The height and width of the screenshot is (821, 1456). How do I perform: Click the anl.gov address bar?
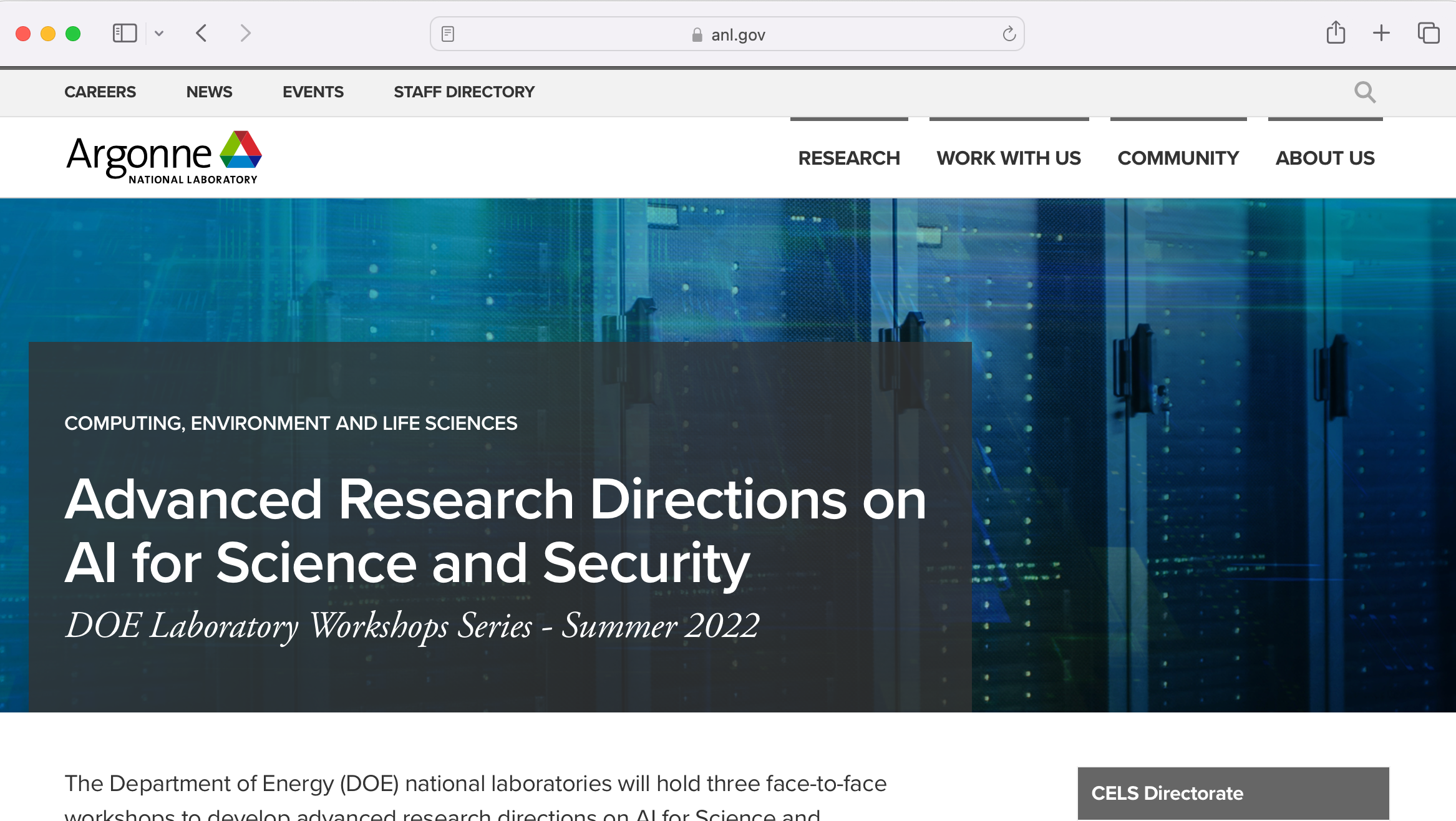click(x=727, y=34)
